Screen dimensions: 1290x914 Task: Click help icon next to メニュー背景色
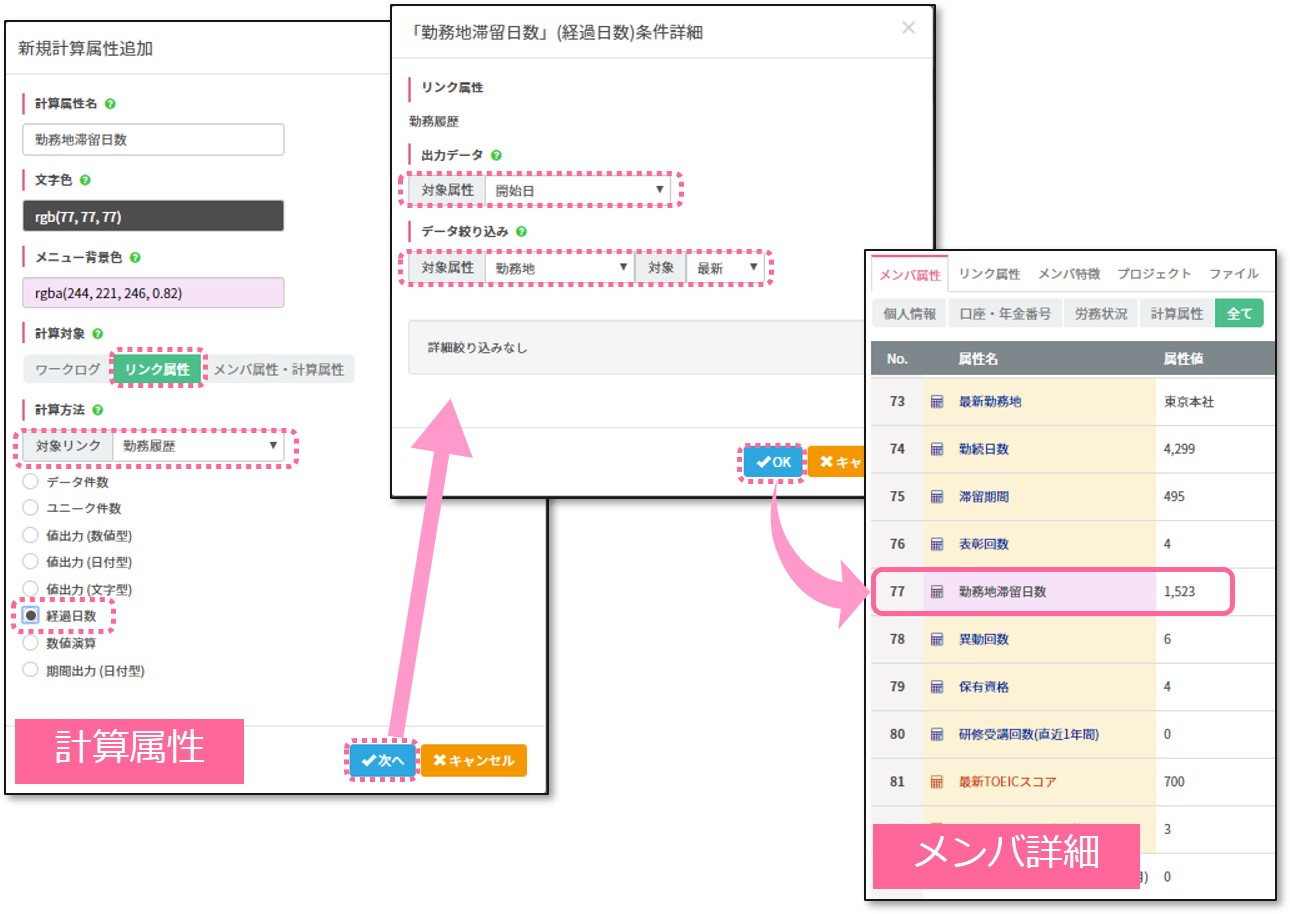(x=135, y=257)
